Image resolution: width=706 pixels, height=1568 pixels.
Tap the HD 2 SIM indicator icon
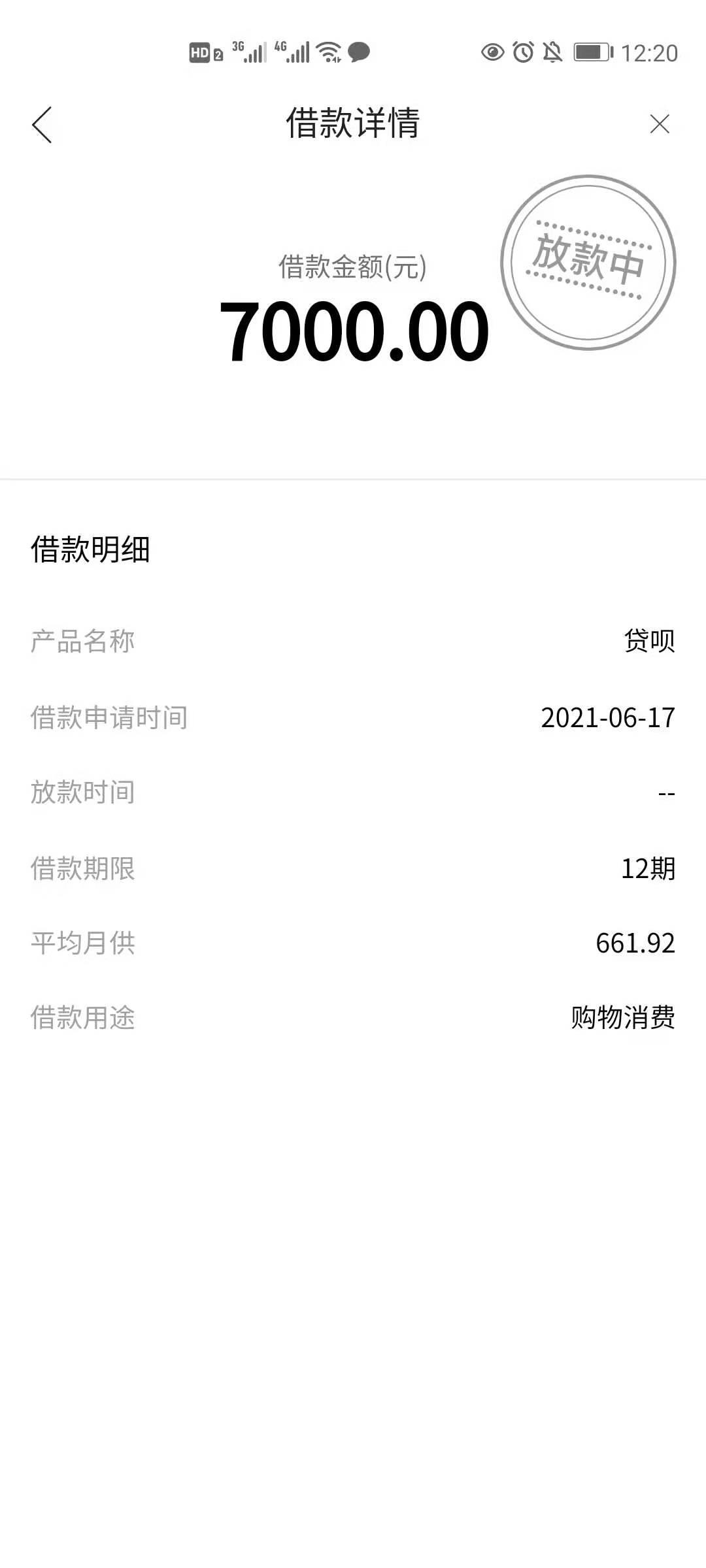pos(206,52)
